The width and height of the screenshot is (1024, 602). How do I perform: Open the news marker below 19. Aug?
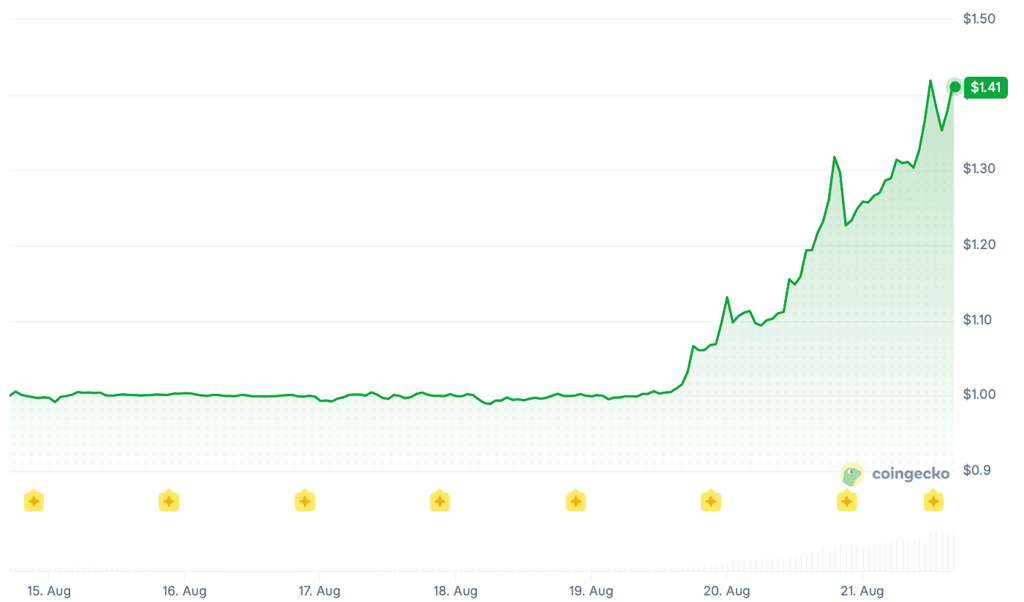click(575, 501)
